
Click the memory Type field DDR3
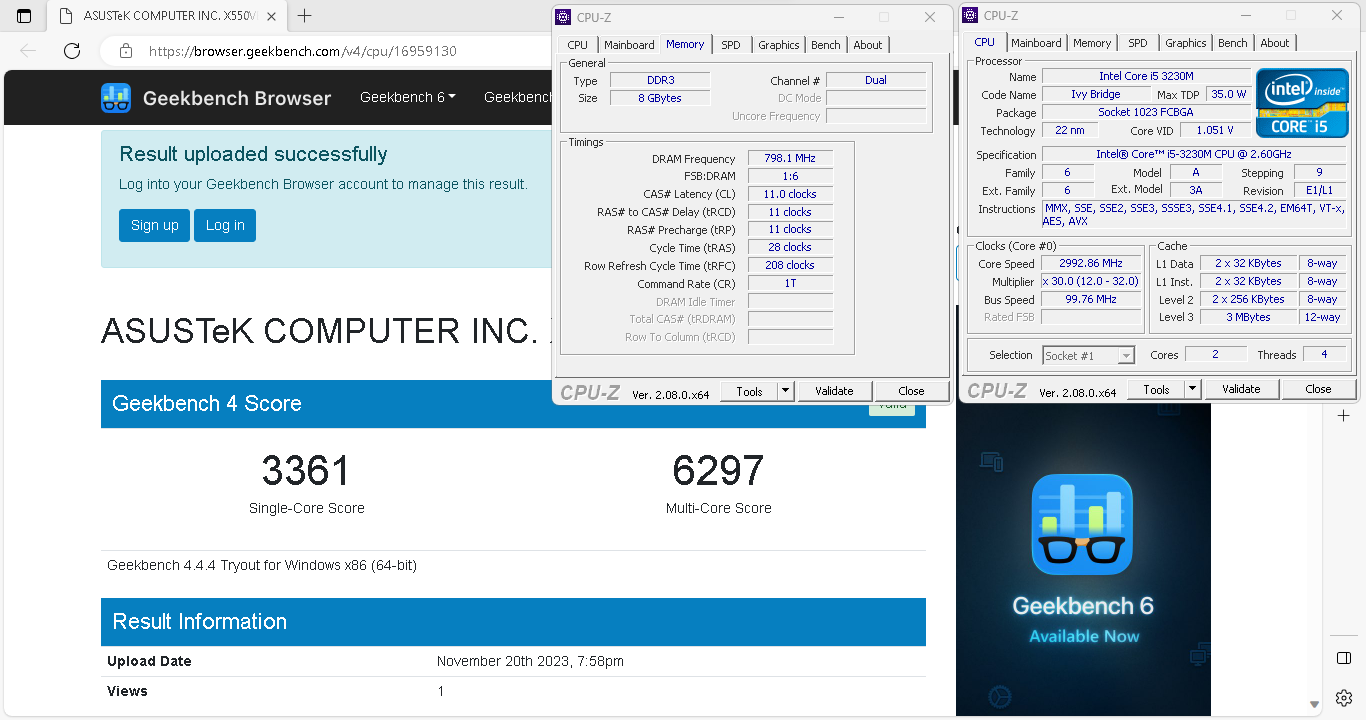click(660, 80)
